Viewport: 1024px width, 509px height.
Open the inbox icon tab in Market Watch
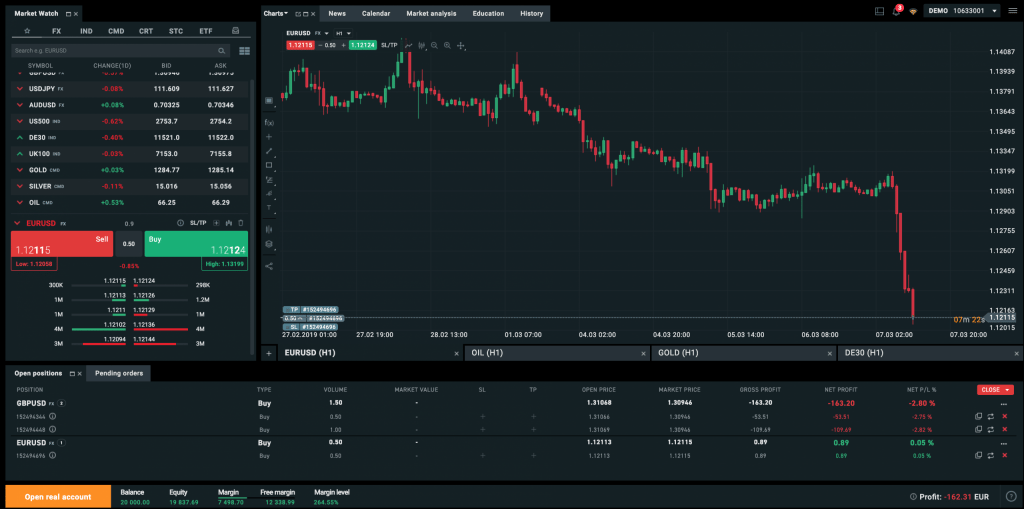[235, 31]
